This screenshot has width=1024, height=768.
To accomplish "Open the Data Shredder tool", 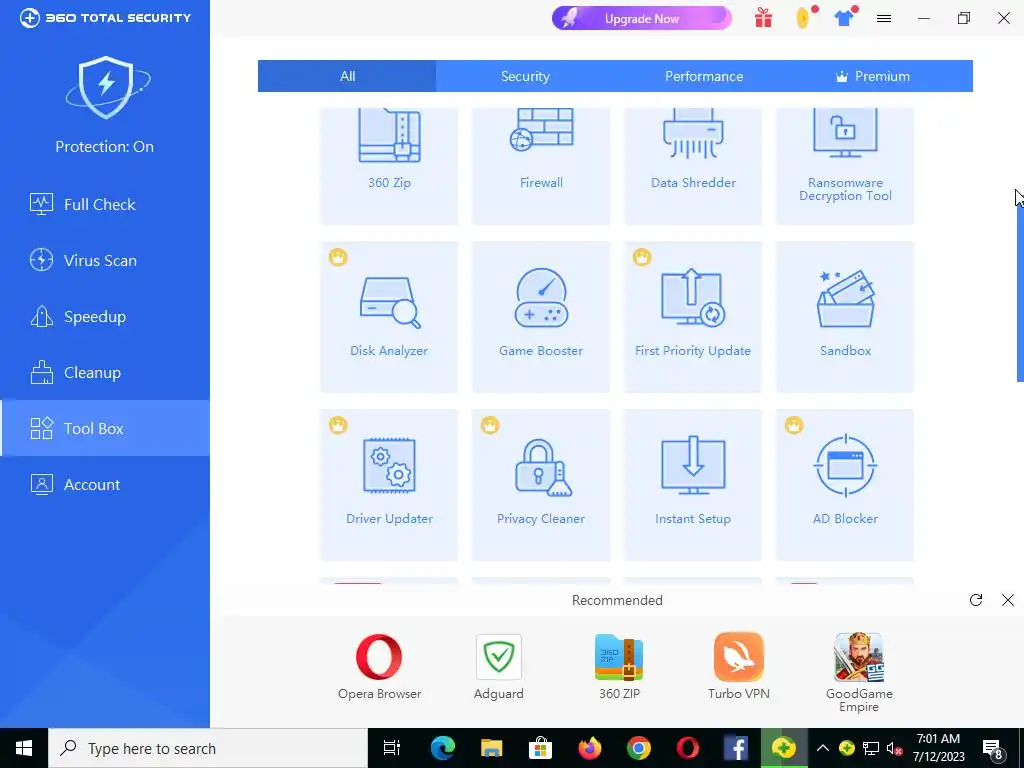I will tap(693, 166).
